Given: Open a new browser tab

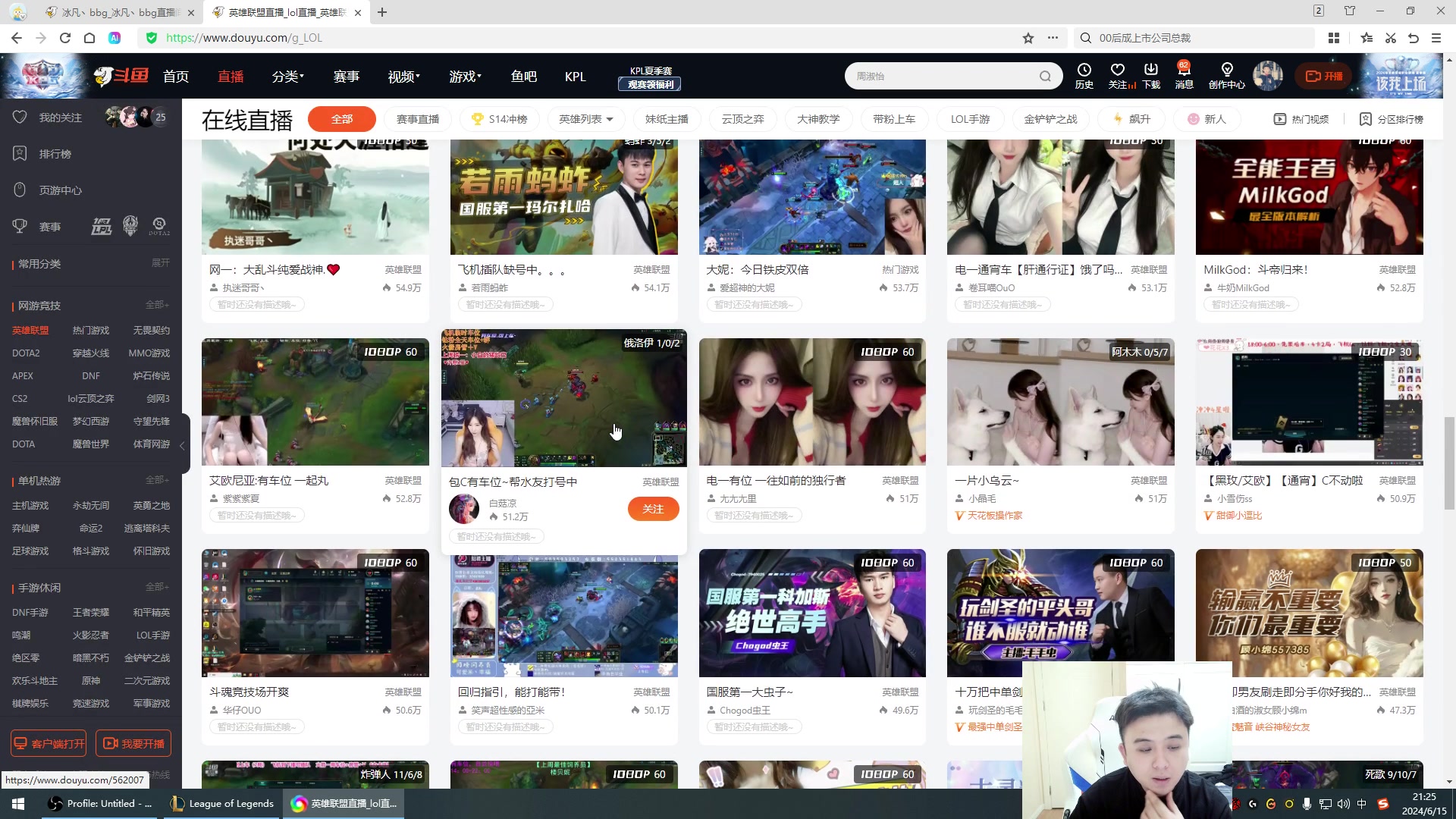Looking at the screenshot, I should point(382,12).
